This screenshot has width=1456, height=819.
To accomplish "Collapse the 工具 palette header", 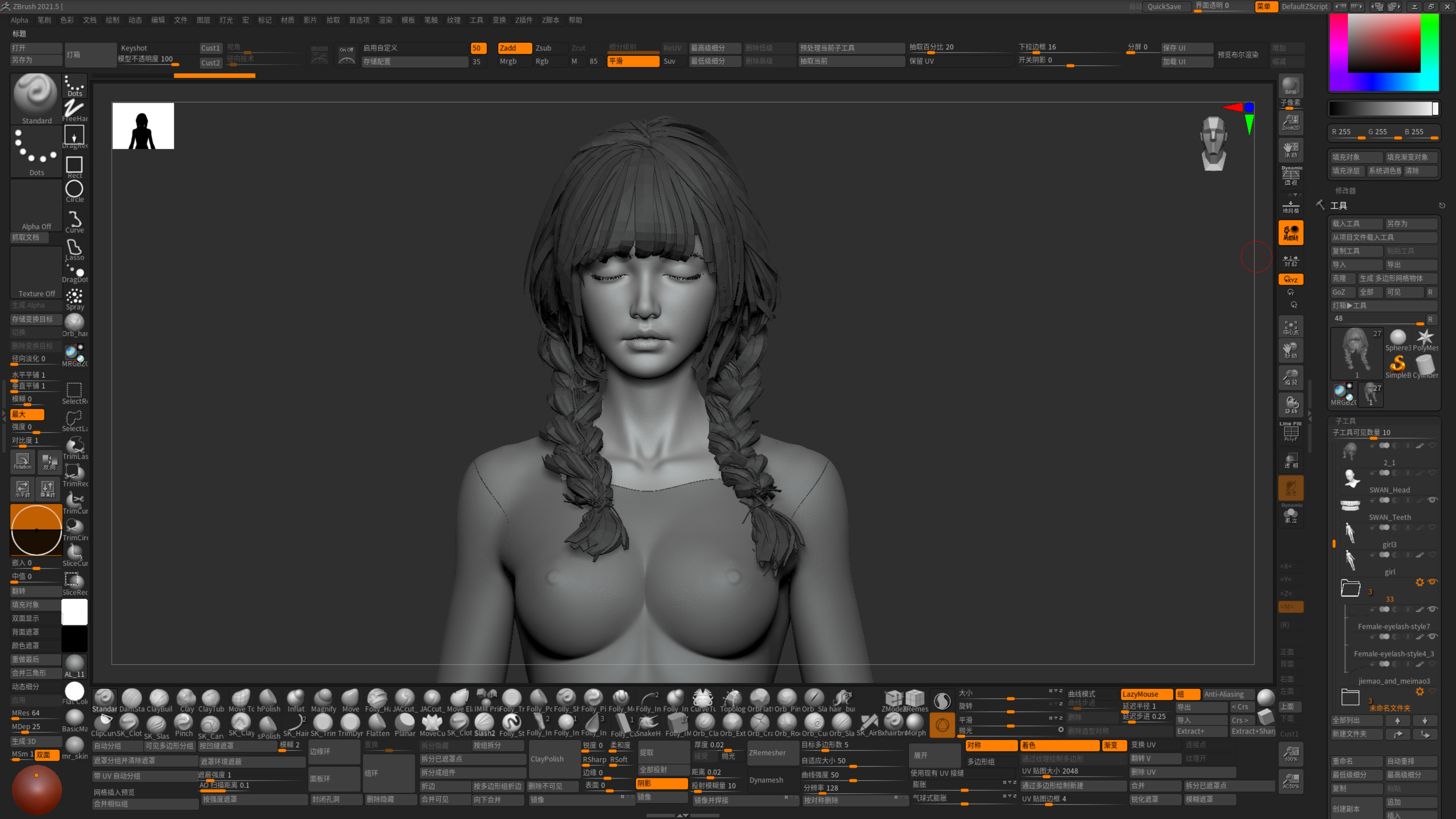I will 1338,206.
